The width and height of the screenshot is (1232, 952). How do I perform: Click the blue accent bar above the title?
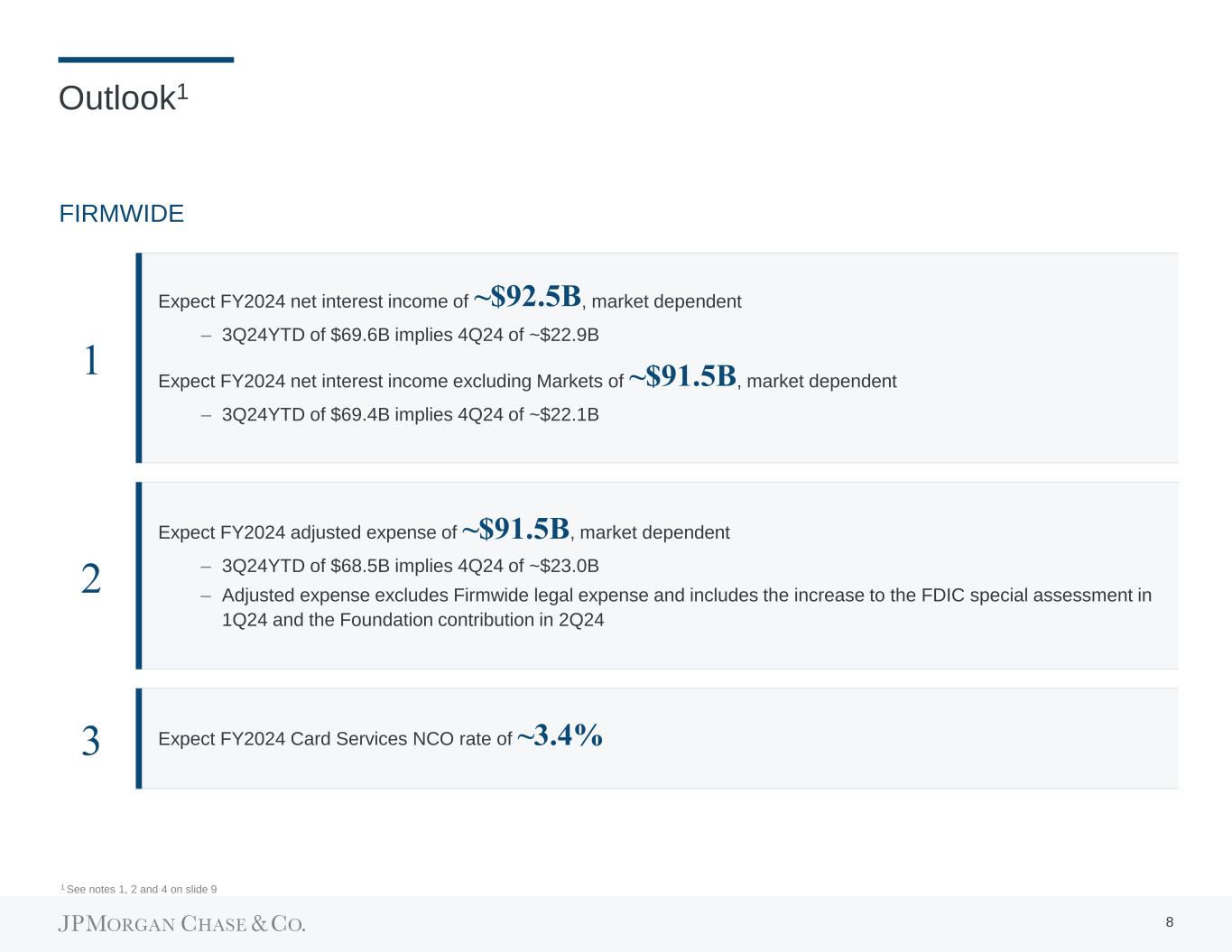[145, 60]
